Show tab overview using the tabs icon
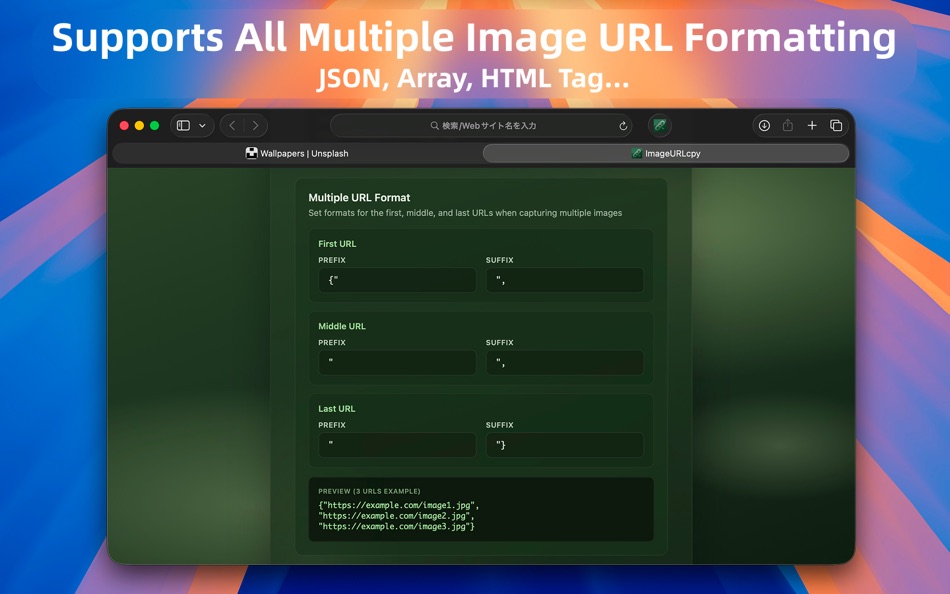Image resolution: width=950 pixels, height=594 pixels. 838,125
